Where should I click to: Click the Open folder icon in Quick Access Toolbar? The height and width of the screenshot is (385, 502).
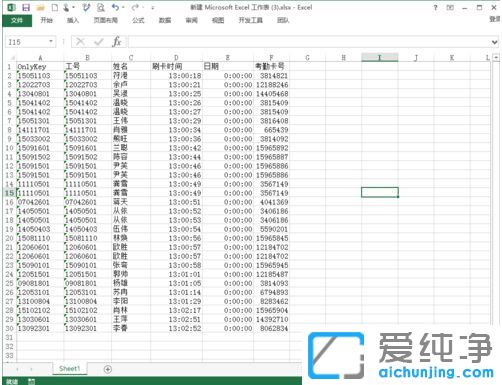tap(40, 7)
